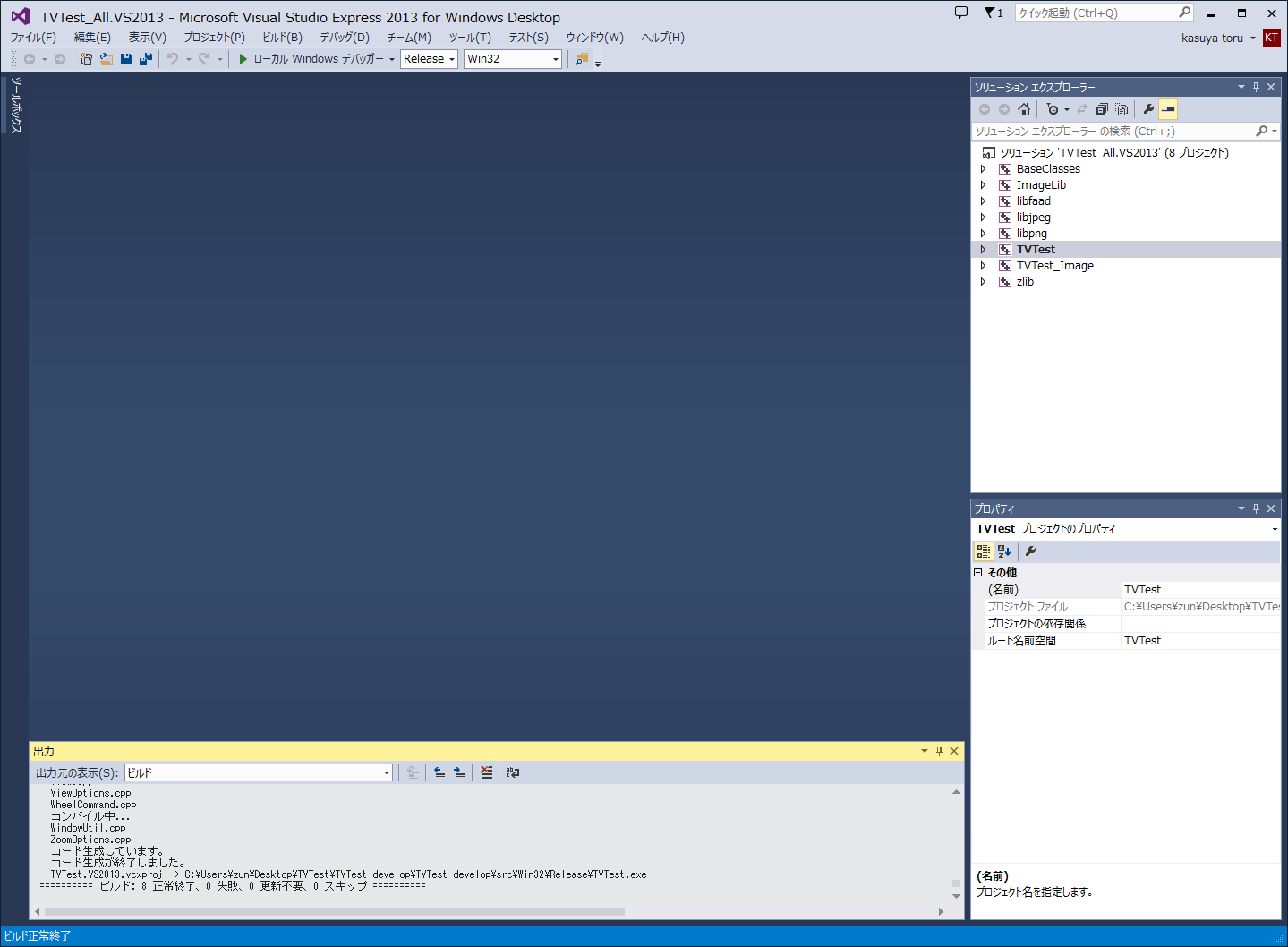
Task: Click the Output horizontal scrollbar thumb
Action: [335, 911]
